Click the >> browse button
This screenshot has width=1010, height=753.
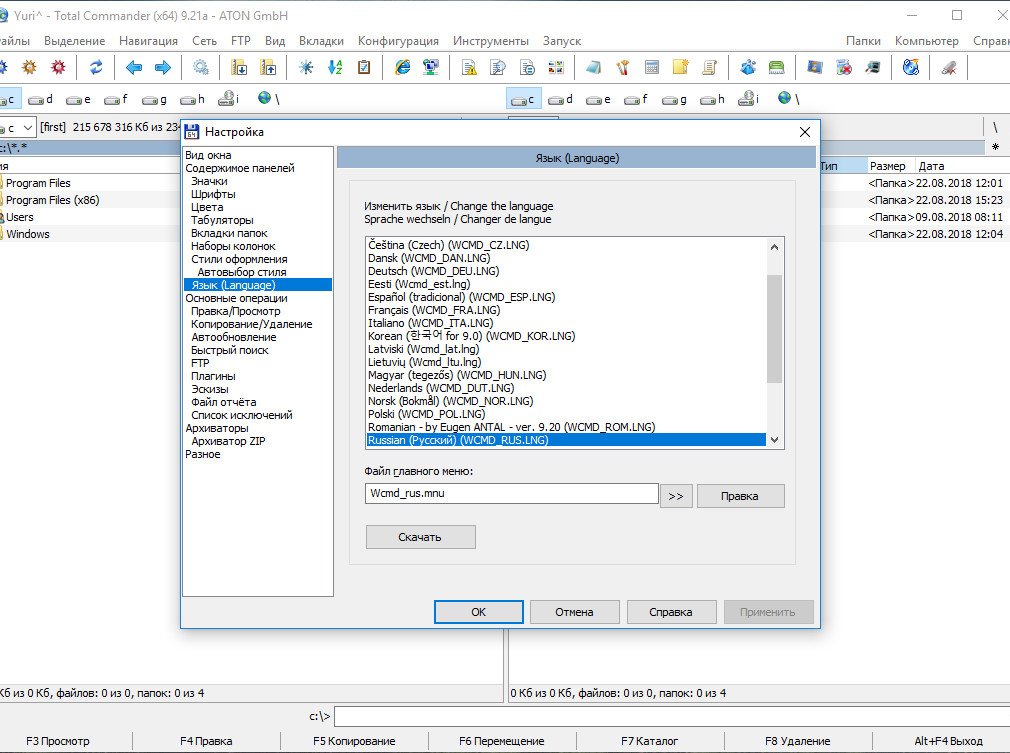coord(676,496)
